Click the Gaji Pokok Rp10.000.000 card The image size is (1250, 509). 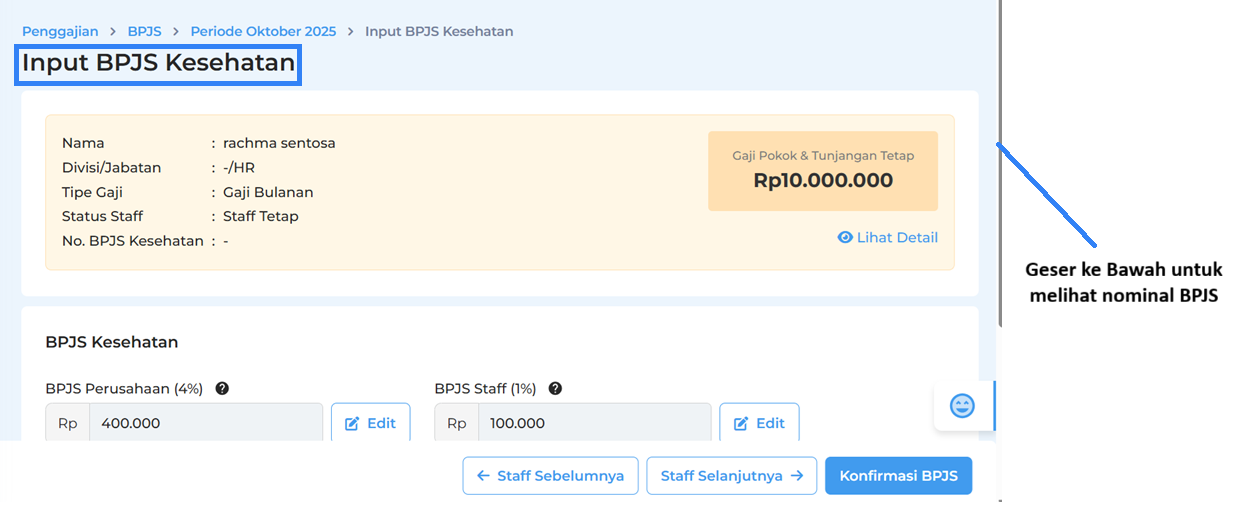tap(822, 171)
